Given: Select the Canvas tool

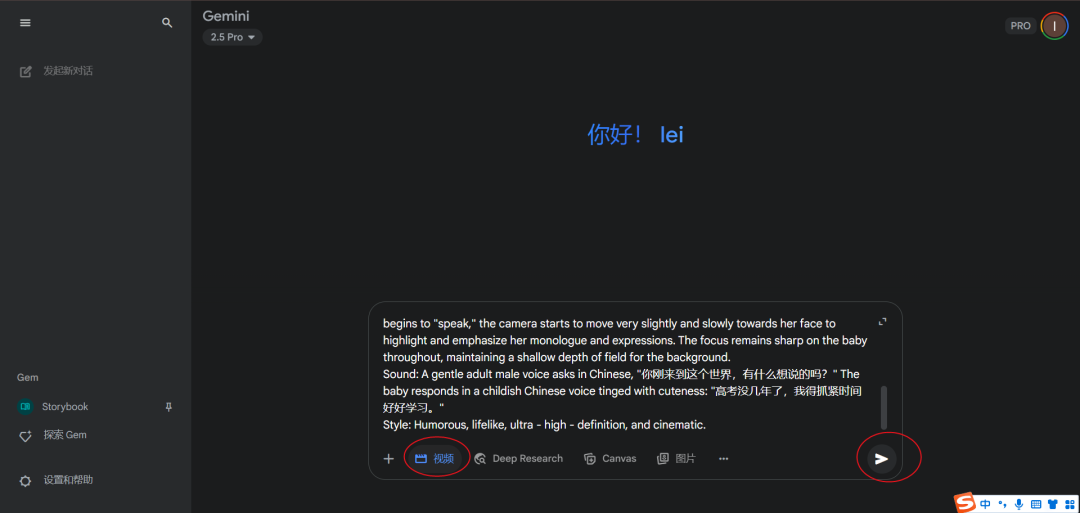Looking at the screenshot, I should (610, 459).
